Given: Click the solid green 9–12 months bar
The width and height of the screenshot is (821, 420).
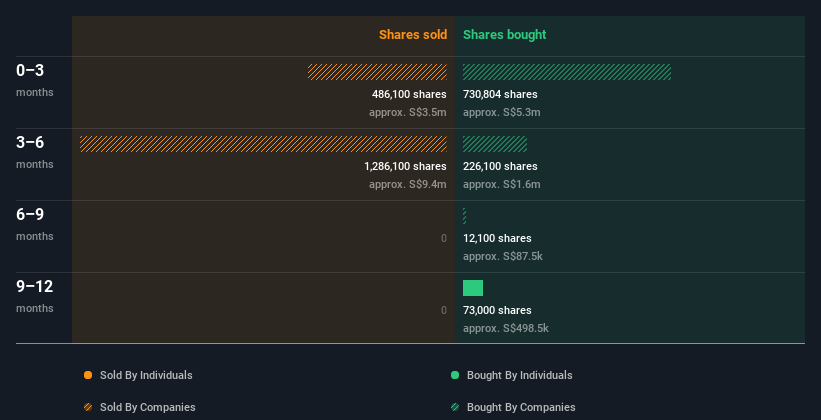Looking at the screenshot, I should 473,288.
